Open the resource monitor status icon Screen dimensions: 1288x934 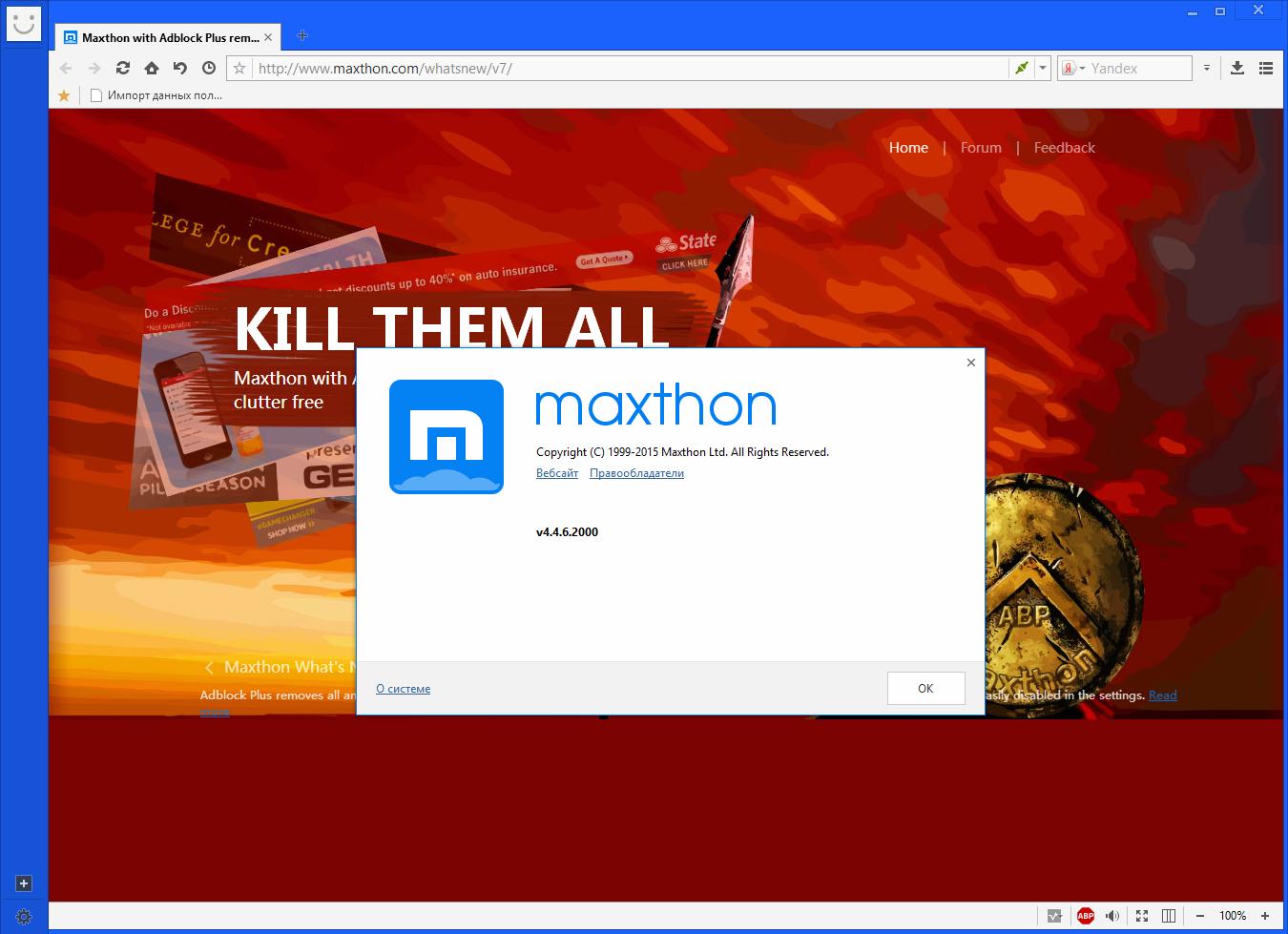1054,916
